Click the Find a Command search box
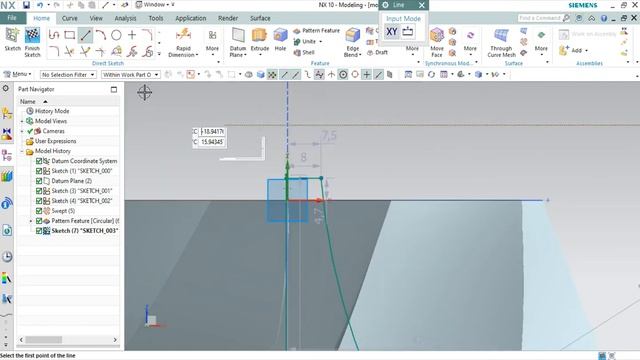Screen dimensions: 640x360 tap(540, 18)
